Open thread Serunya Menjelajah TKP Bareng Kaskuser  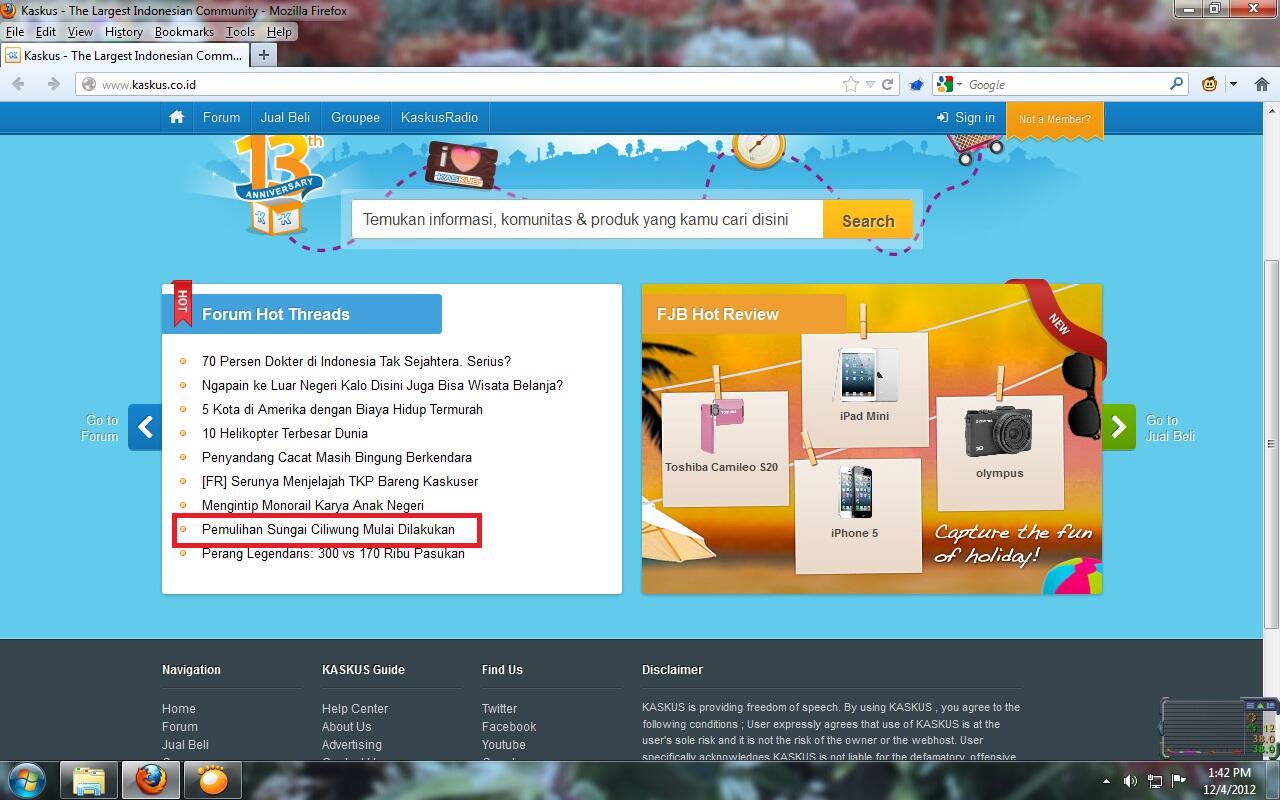(340, 481)
